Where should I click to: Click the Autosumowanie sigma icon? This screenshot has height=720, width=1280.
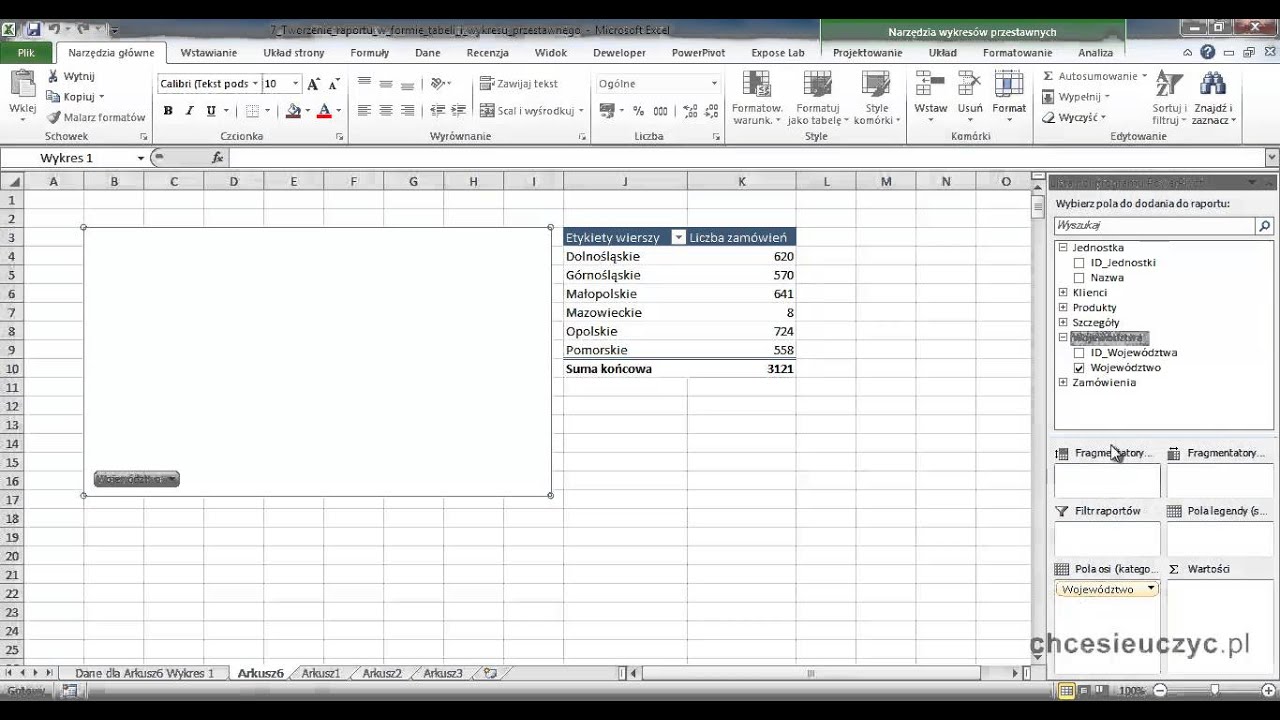pos(1048,76)
